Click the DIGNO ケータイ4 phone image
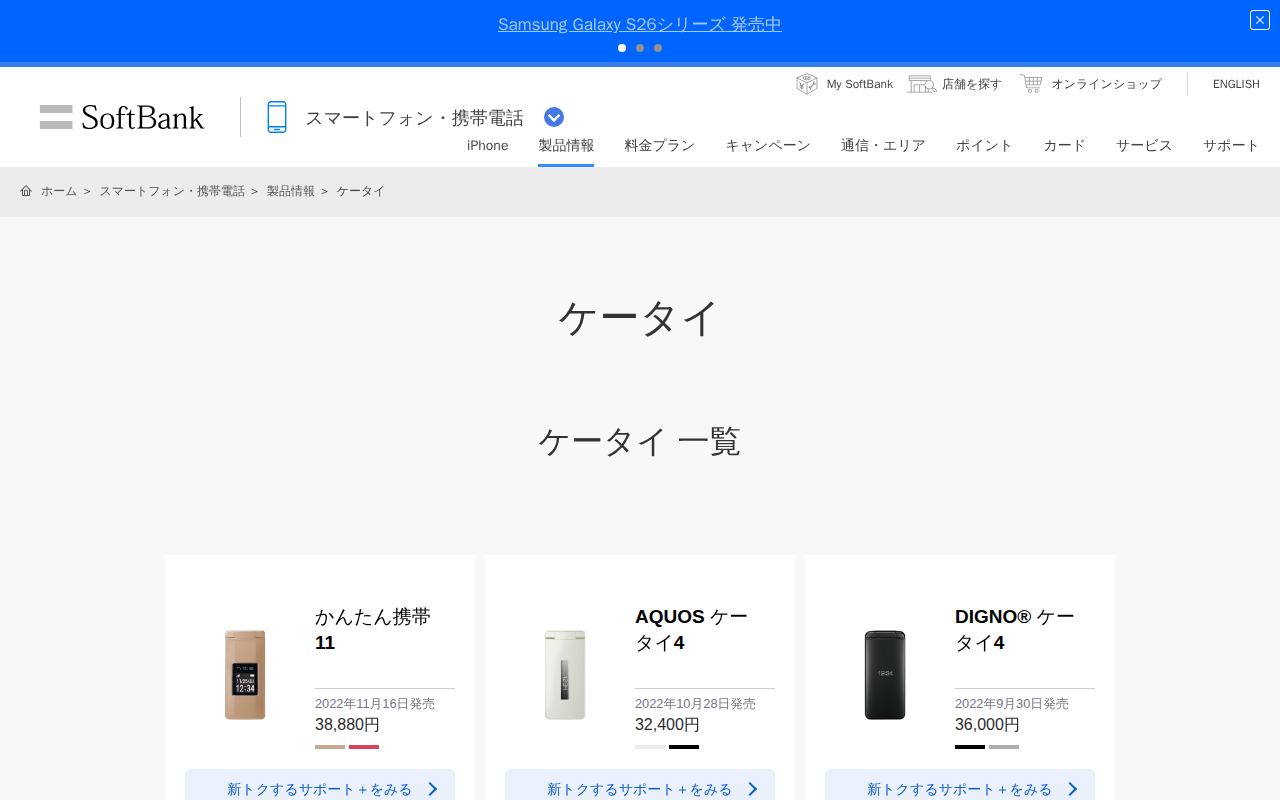This screenshot has width=1280, height=800. pyautogui.click(x=885, y=675)
